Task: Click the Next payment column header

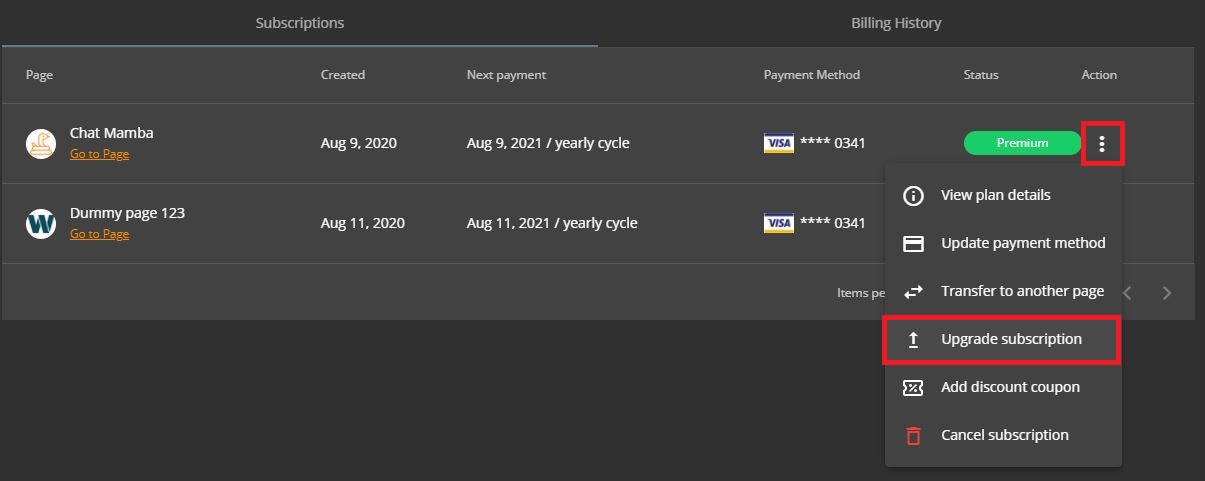Action: click(x=506, y=75)
